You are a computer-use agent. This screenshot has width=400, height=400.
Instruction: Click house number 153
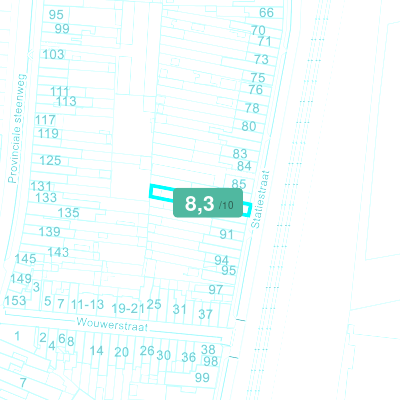(x=15, y=301)
